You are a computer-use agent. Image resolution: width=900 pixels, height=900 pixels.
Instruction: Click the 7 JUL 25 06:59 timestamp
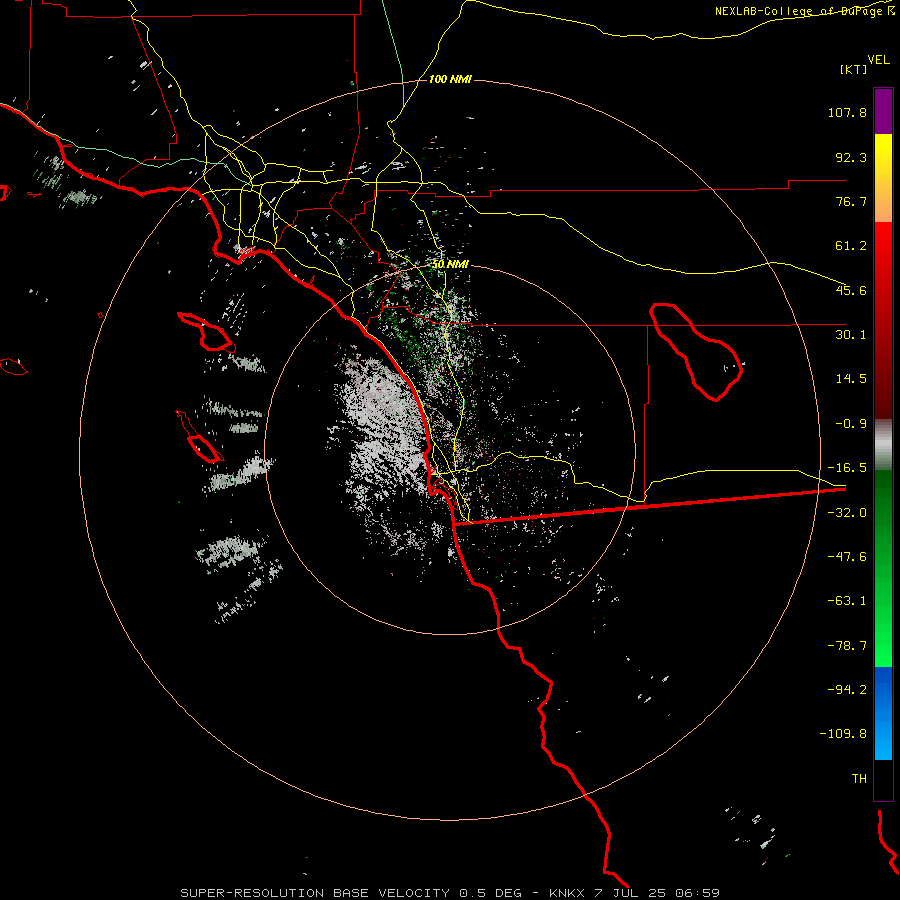[657, 893]
